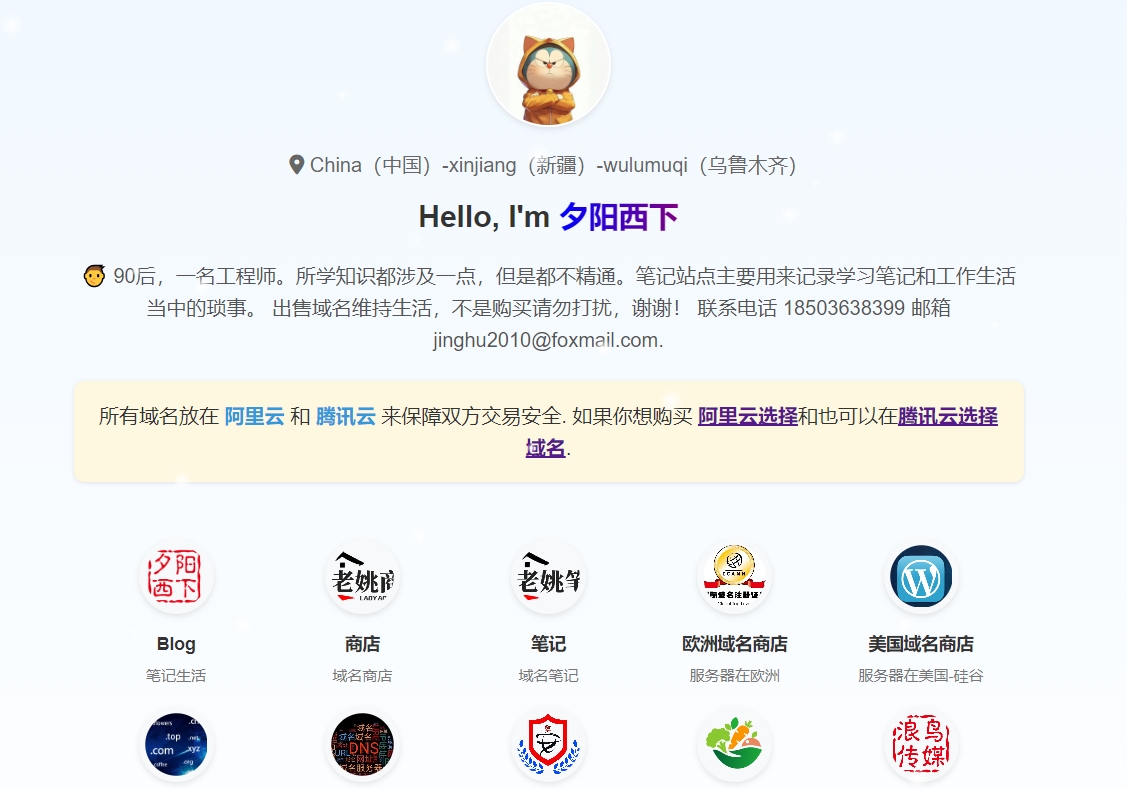The image size is (1127, 789).
Task: Click the red shield laurel badge icon
Action: [548, 746]
